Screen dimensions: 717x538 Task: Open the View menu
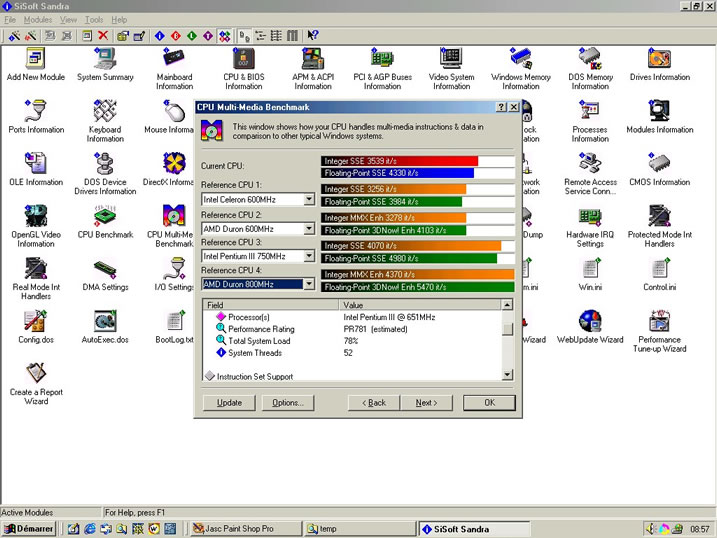click(x=68, y=20)
